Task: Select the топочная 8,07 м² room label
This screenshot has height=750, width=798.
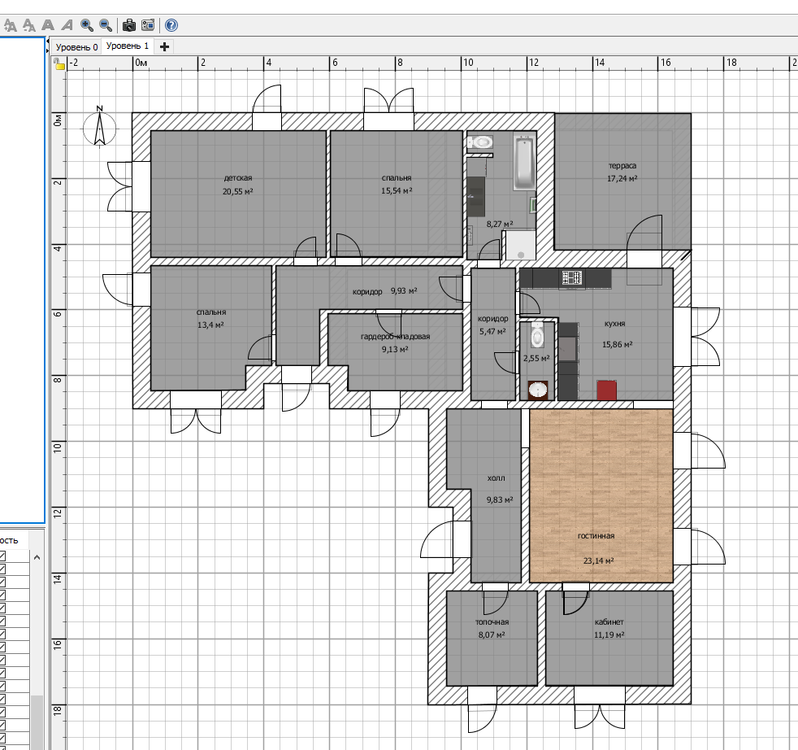Action: pos(492,628)
